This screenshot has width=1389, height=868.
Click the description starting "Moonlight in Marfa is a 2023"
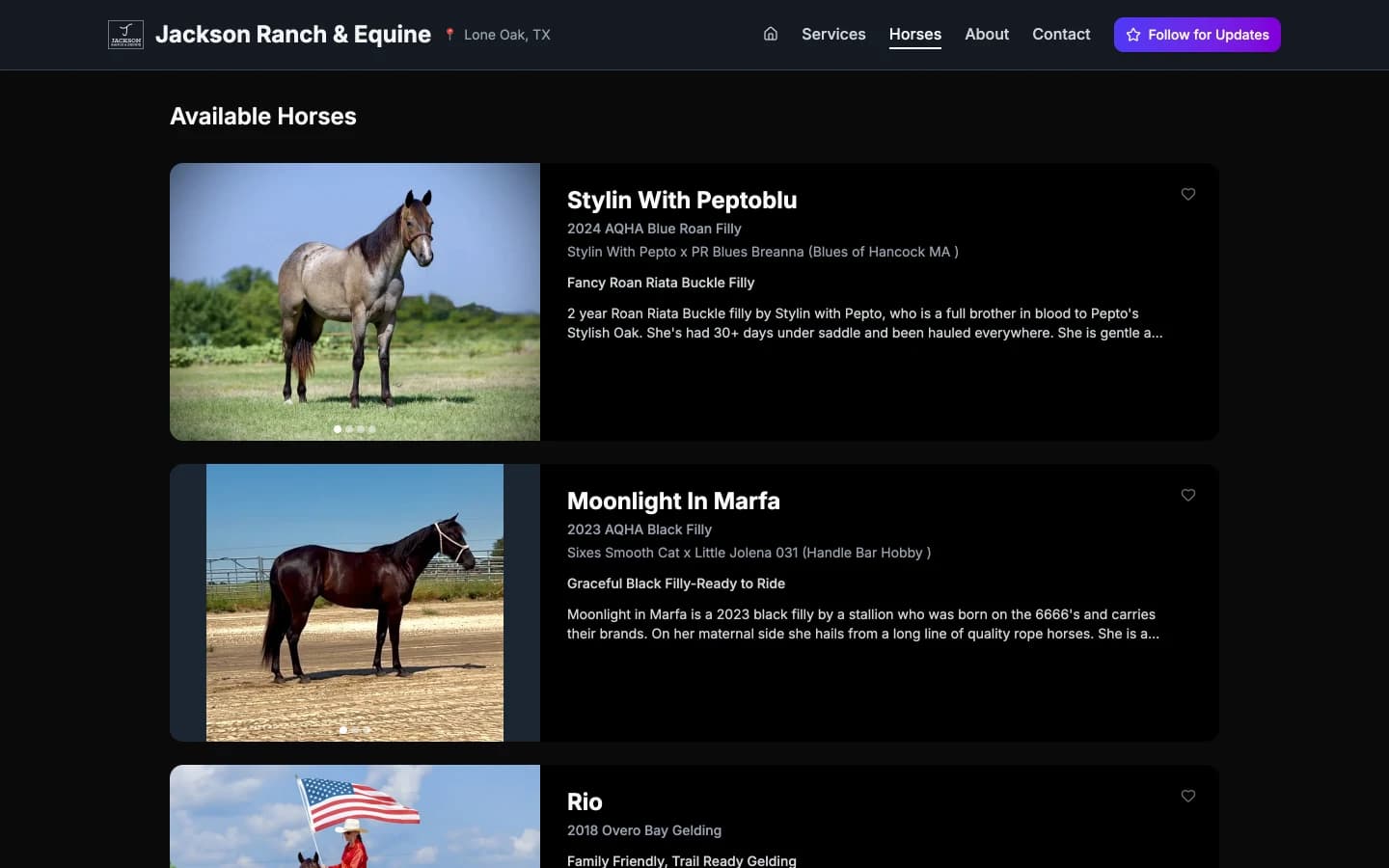pos(863,624)
